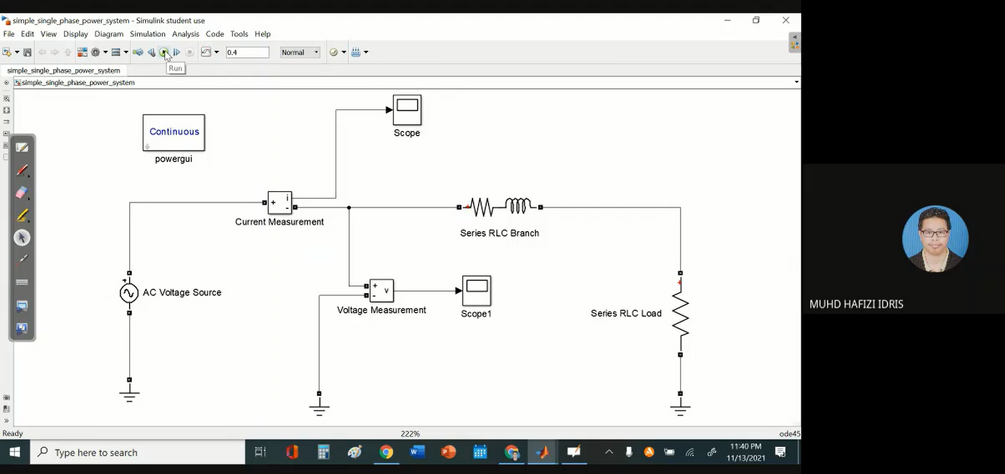
Task: Open the Simulation menu
Action: (x=147, y=34)
